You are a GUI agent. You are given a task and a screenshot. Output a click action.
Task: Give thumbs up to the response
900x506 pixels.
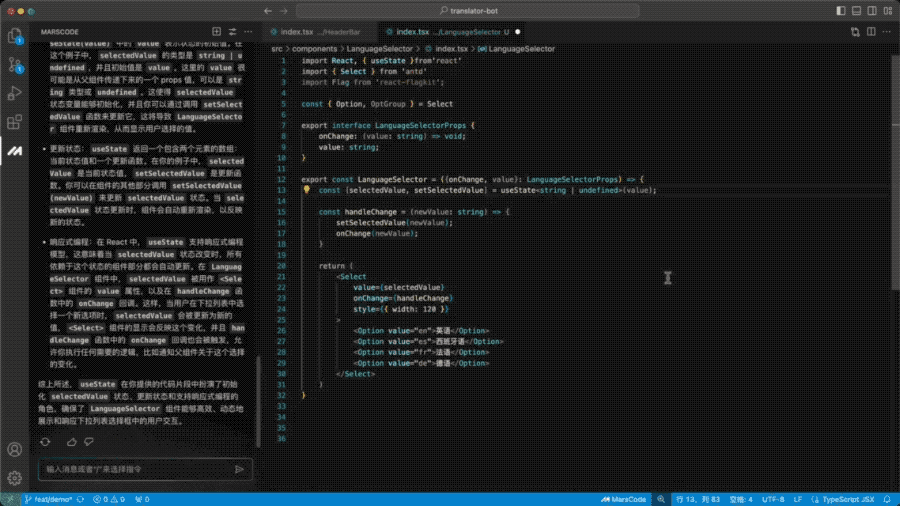[72, 442]
